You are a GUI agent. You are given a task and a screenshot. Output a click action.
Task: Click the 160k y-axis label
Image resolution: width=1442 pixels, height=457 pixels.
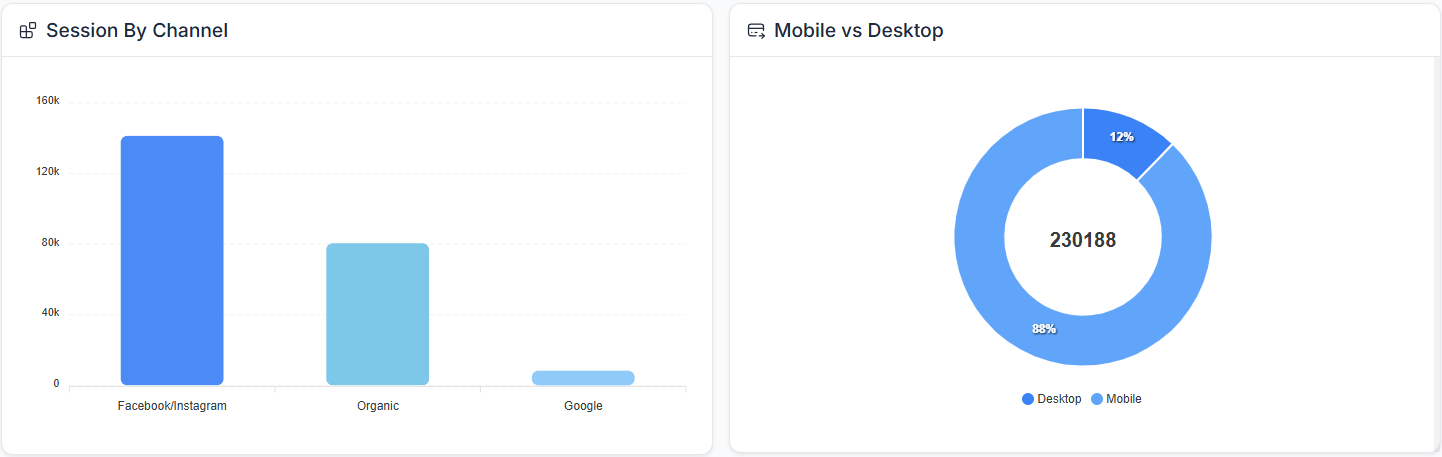(x=48, y=101)
